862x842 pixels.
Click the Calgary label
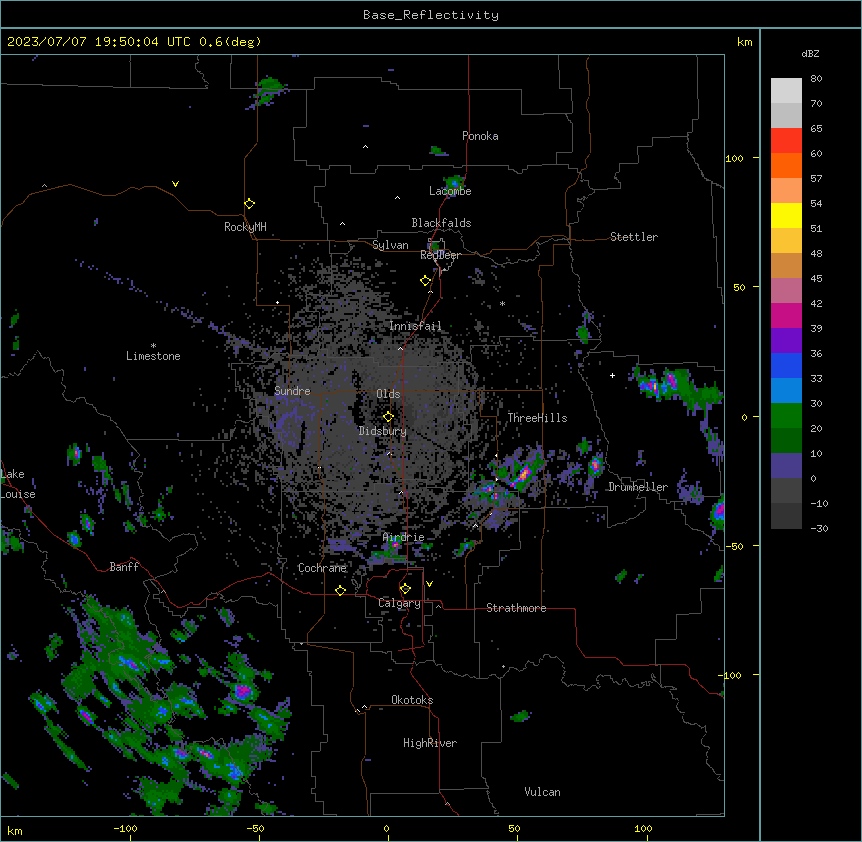click(x=399, y=603)
